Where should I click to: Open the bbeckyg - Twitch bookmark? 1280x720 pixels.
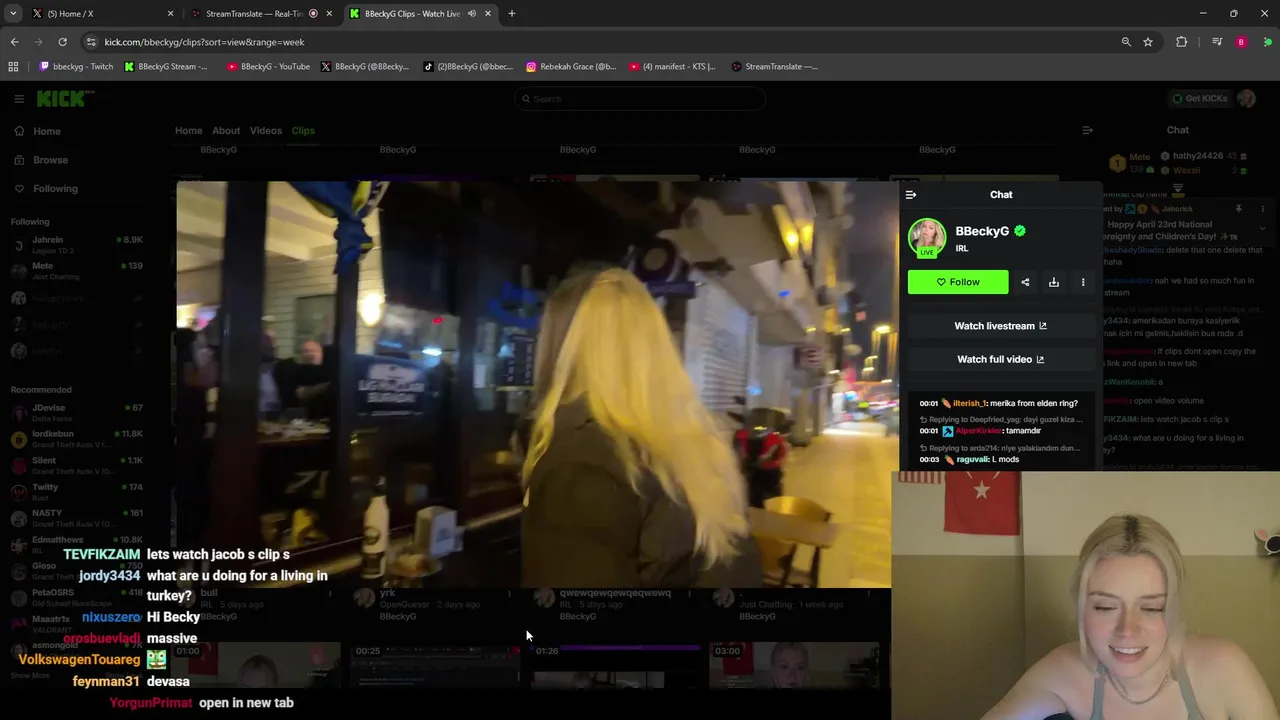(x=76, y=67)
